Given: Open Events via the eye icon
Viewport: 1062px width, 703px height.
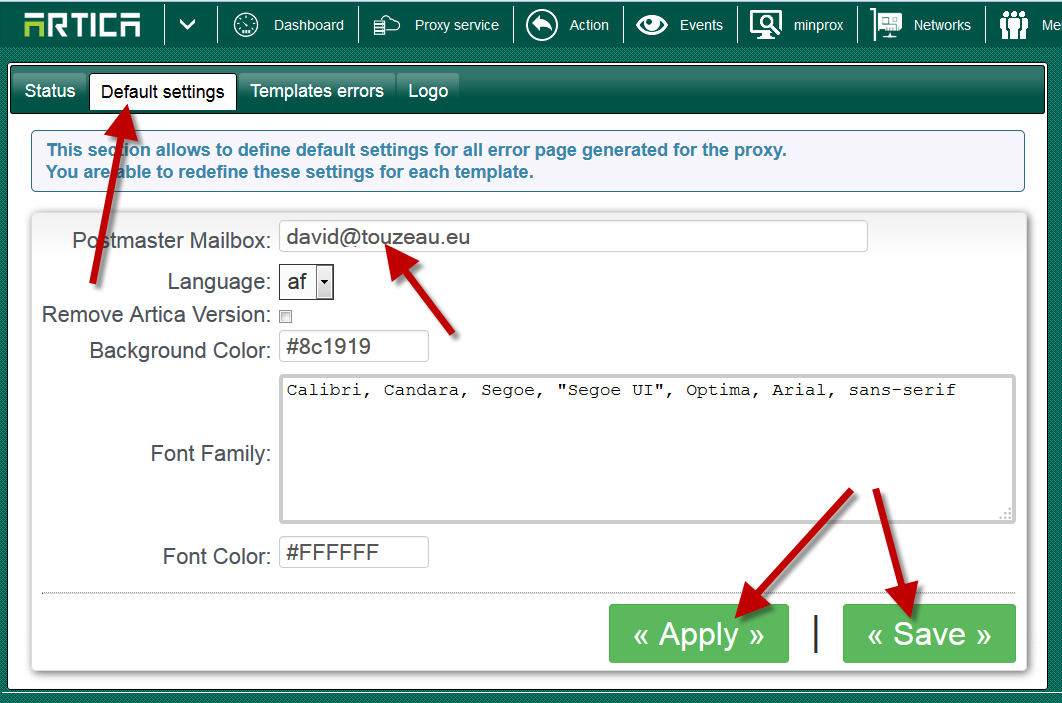Looking at the screenshot, I should (x=653, y=25).
